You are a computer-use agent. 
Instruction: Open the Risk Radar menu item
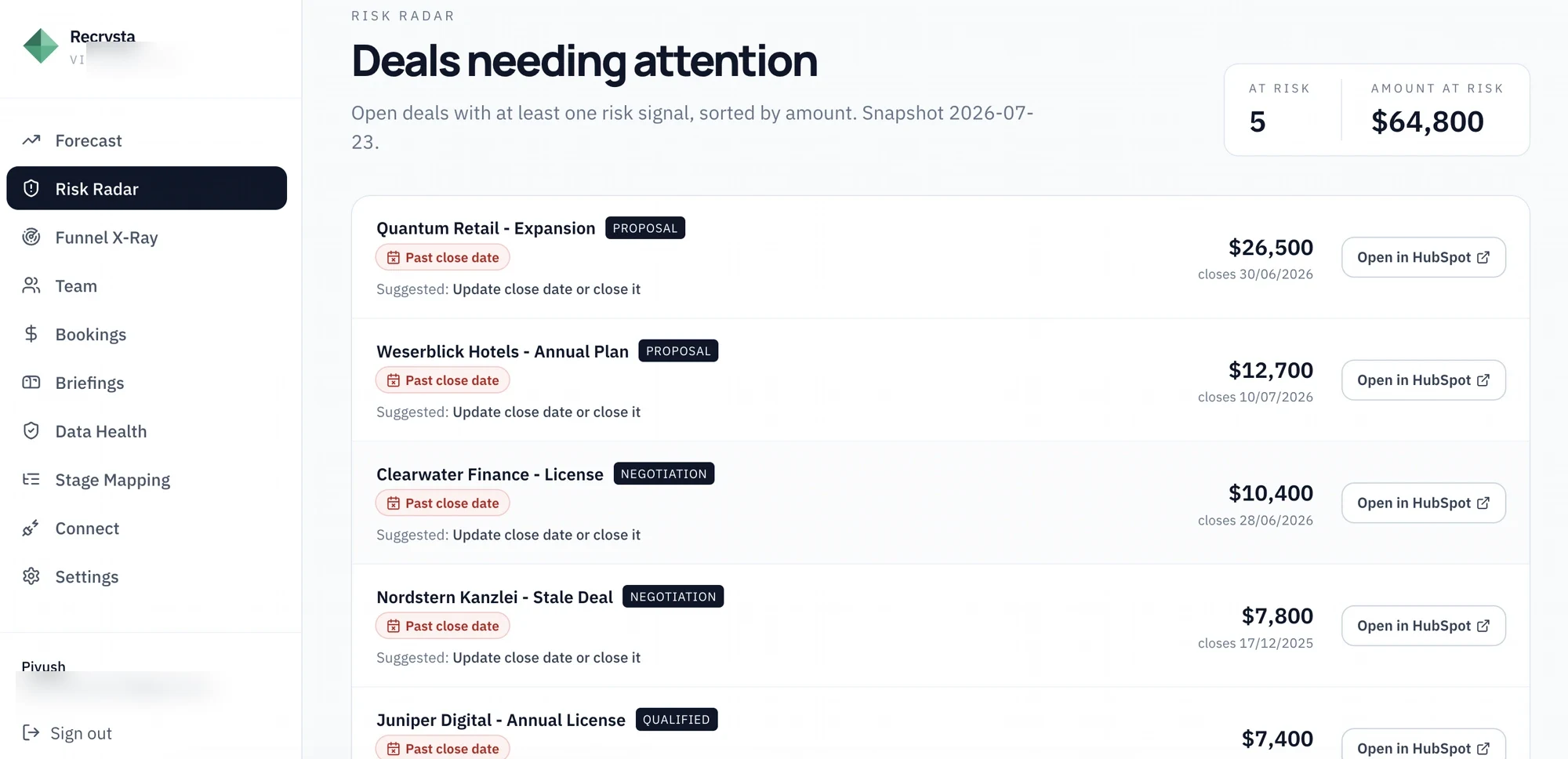pos(147,188)
